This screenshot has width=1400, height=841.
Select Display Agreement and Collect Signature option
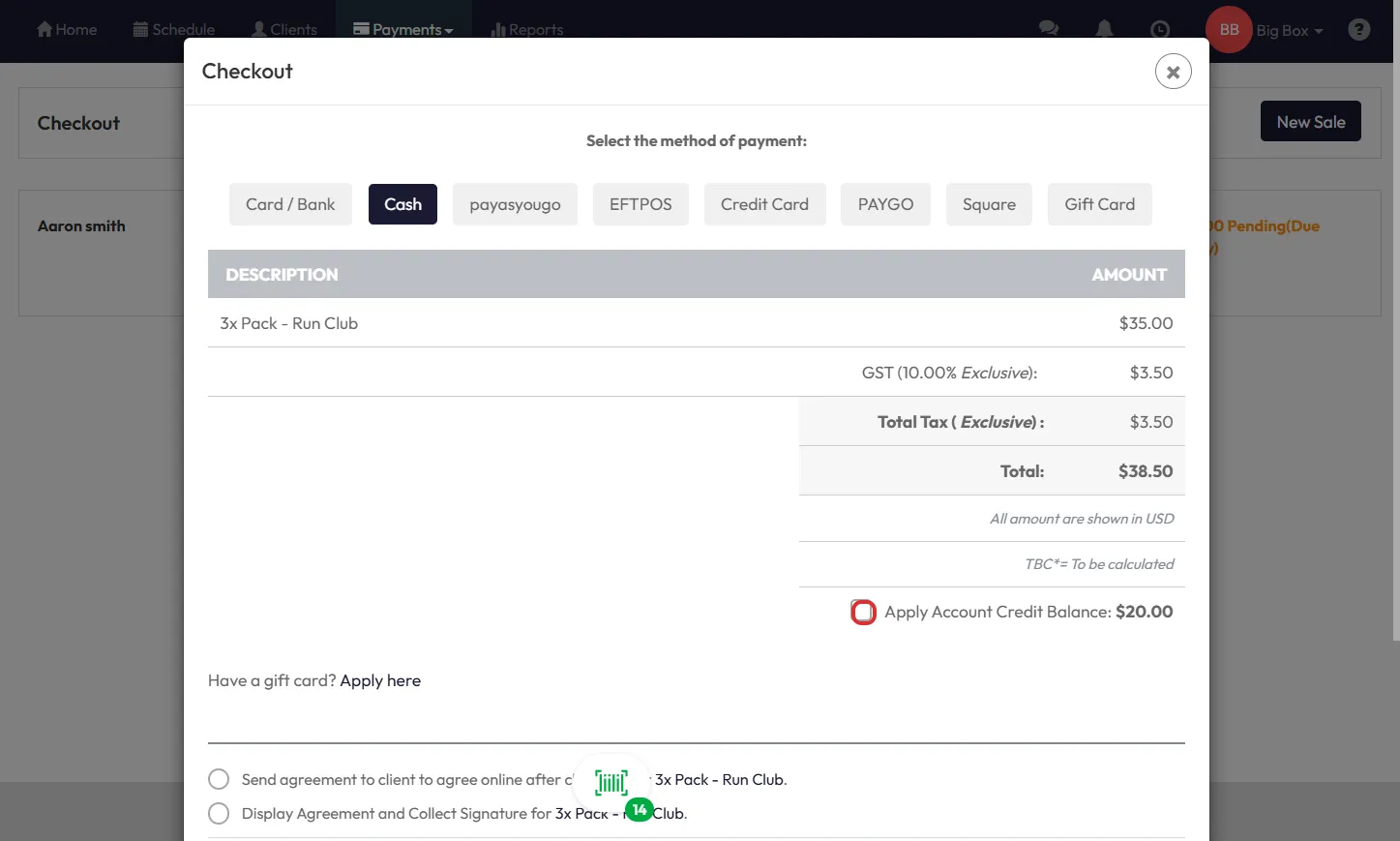coord(219,814)
